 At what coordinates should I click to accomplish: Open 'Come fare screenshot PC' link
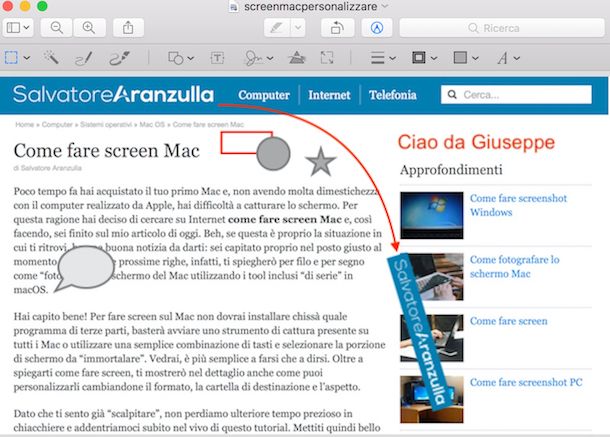(526, 382)
